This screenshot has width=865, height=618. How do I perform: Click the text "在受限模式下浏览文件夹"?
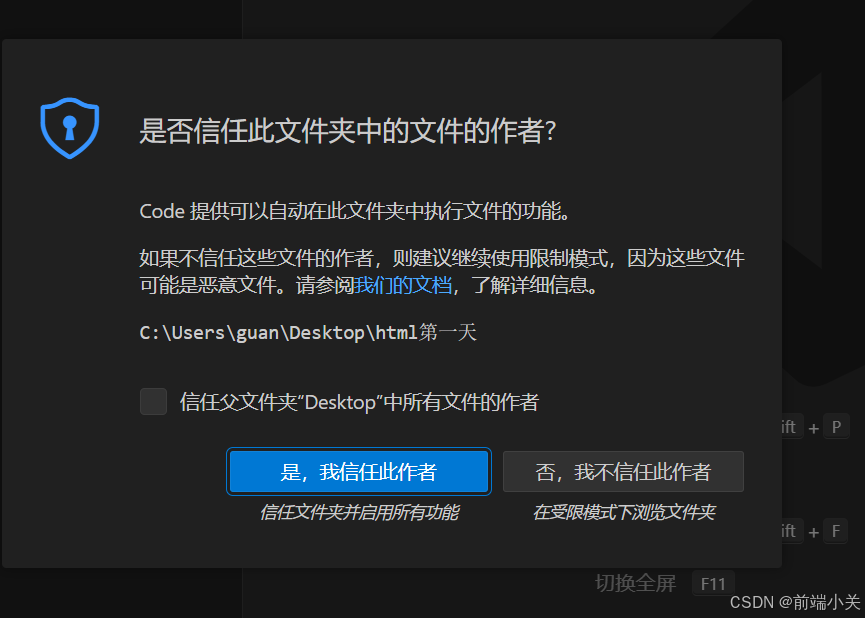pyautogui.click(x=623, y=513)
